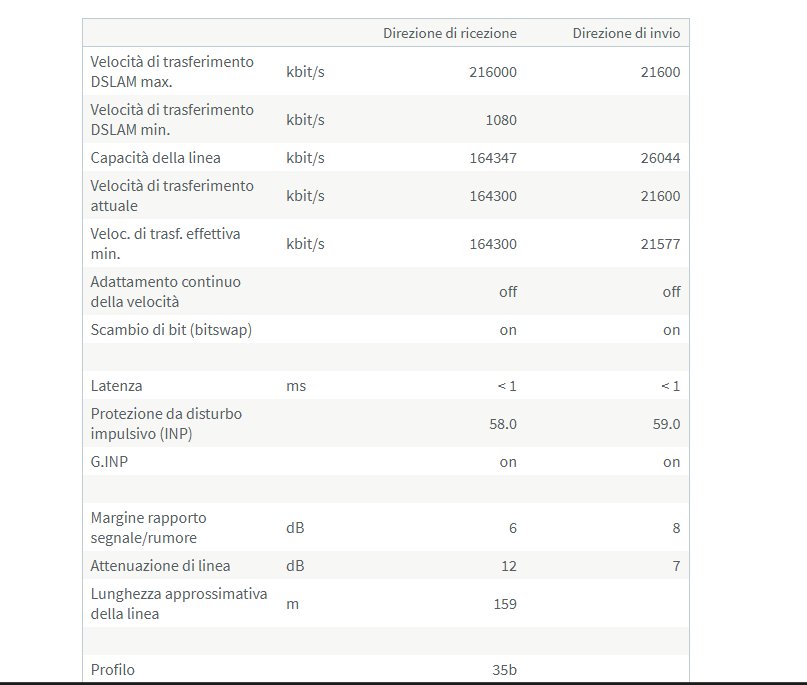This screenshot has width=807, height=685.
Task: Select the "Velocità di trasferimento DSLAM max." label
Action: click(172, 72)
